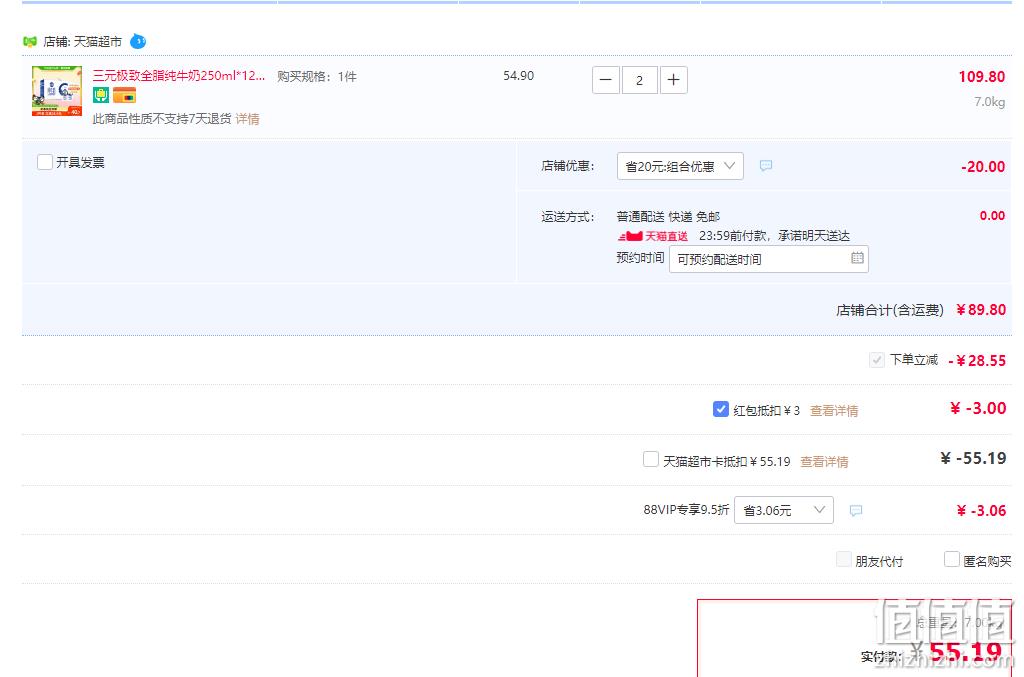This screenshot has height=677, width=1024.
Task: Click the 23:59前付款 delivery promise text
Action: tap(775, 236)
